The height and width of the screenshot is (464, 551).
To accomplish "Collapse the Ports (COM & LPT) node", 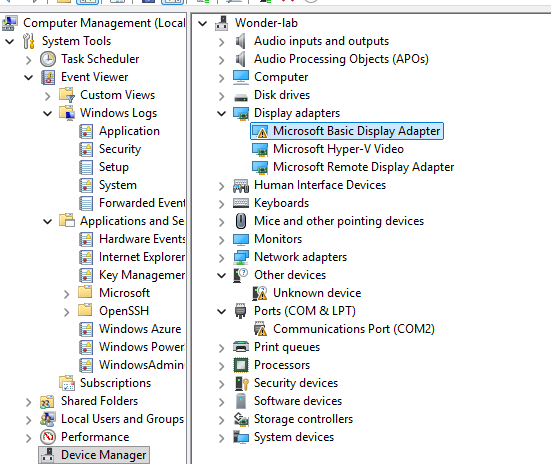I will [221, 311].
